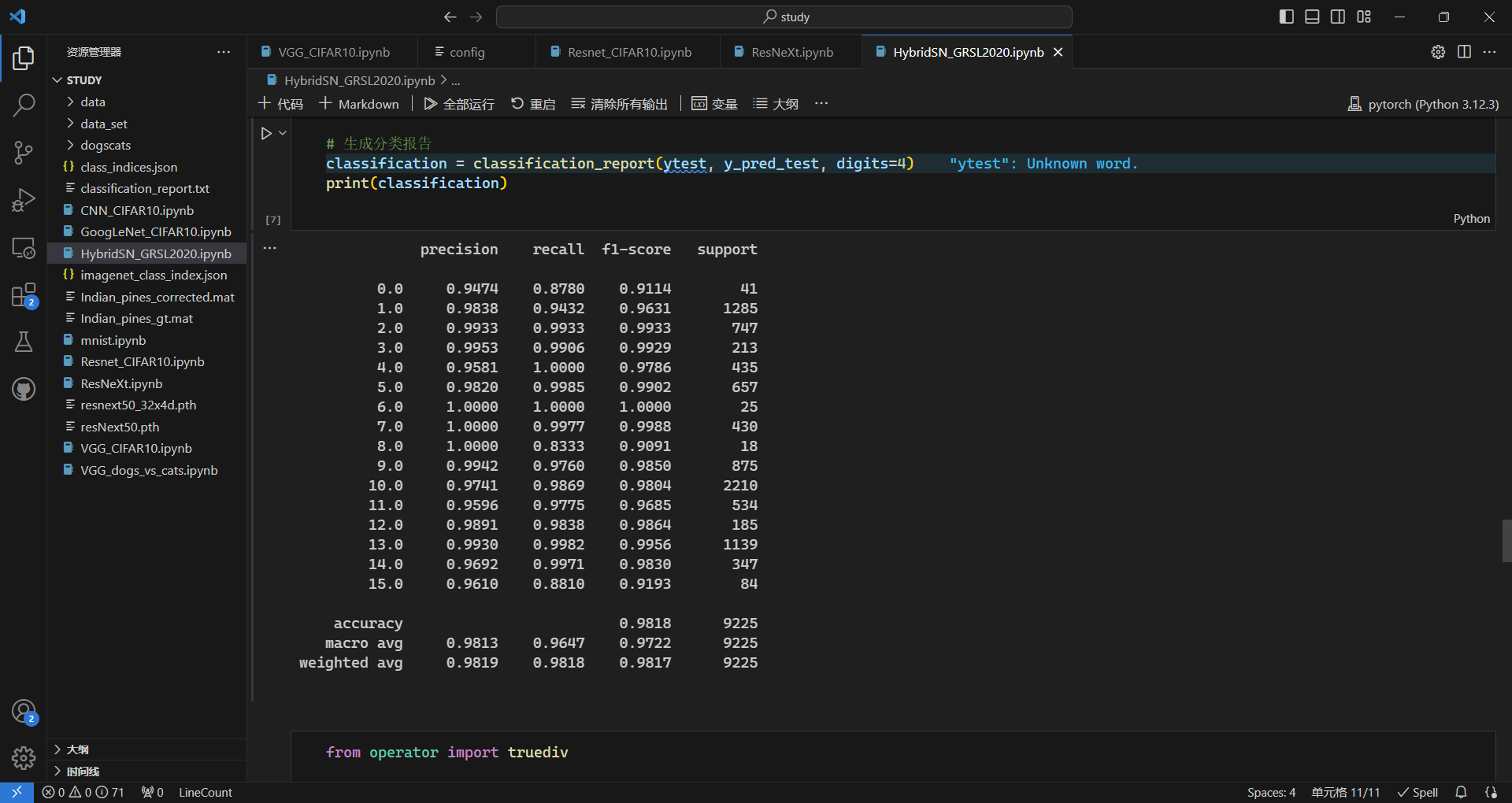Open run cell options dropdown arrow
The height and width of the screenshot is (803, 1512).
pyautogui.click(x=283, y=134)
